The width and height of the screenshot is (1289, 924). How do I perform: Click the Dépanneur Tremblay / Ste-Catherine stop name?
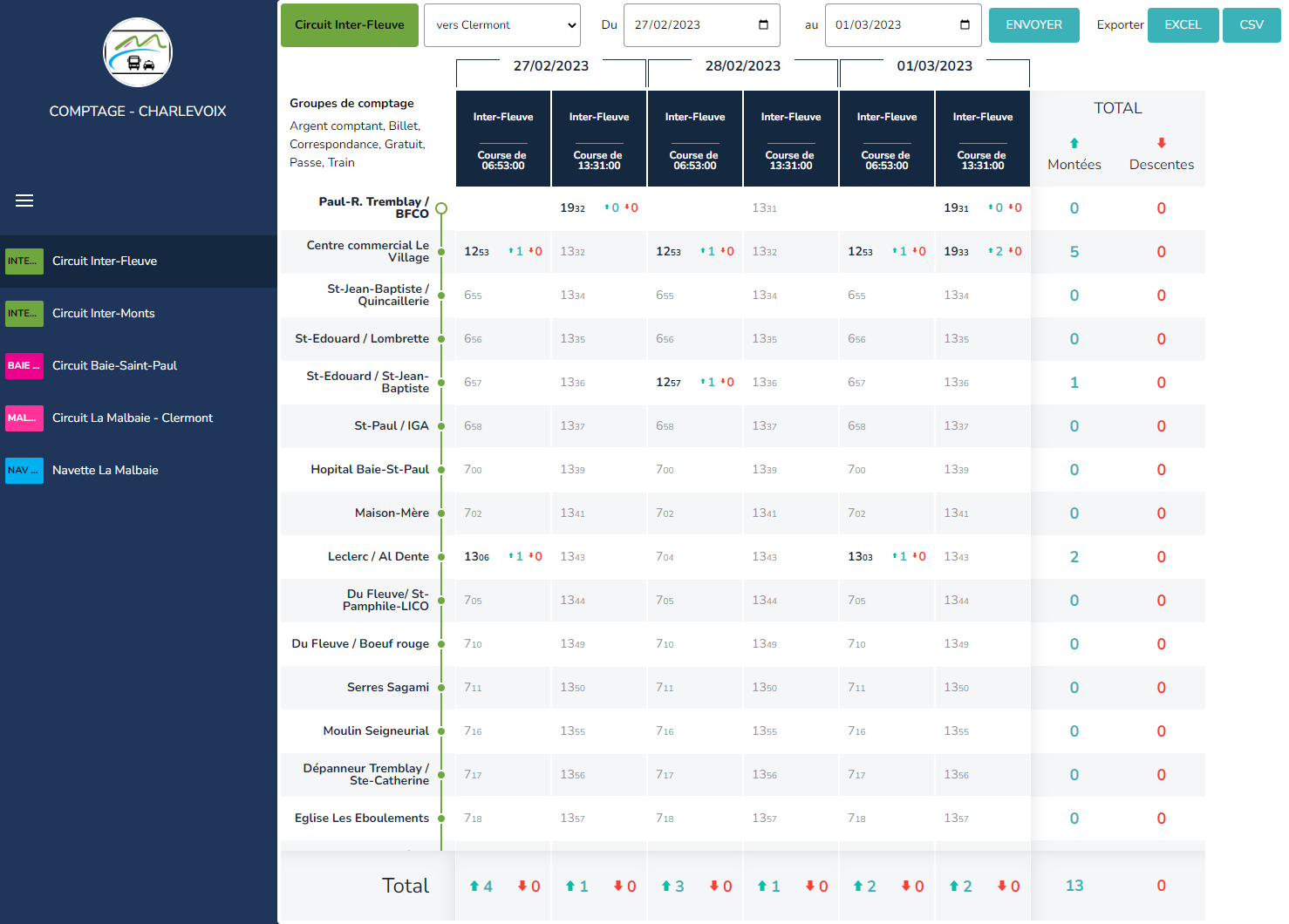tap(366, 774)
